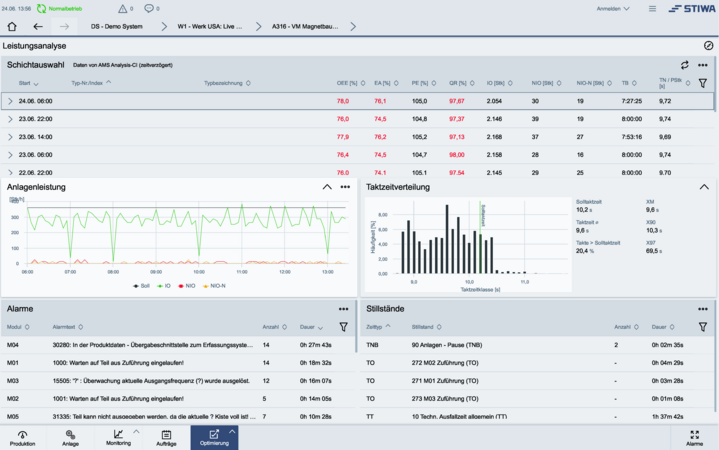719x450 pixels.
Task: Expand breadcrumb after DS - Demo System
Action: 164,27
